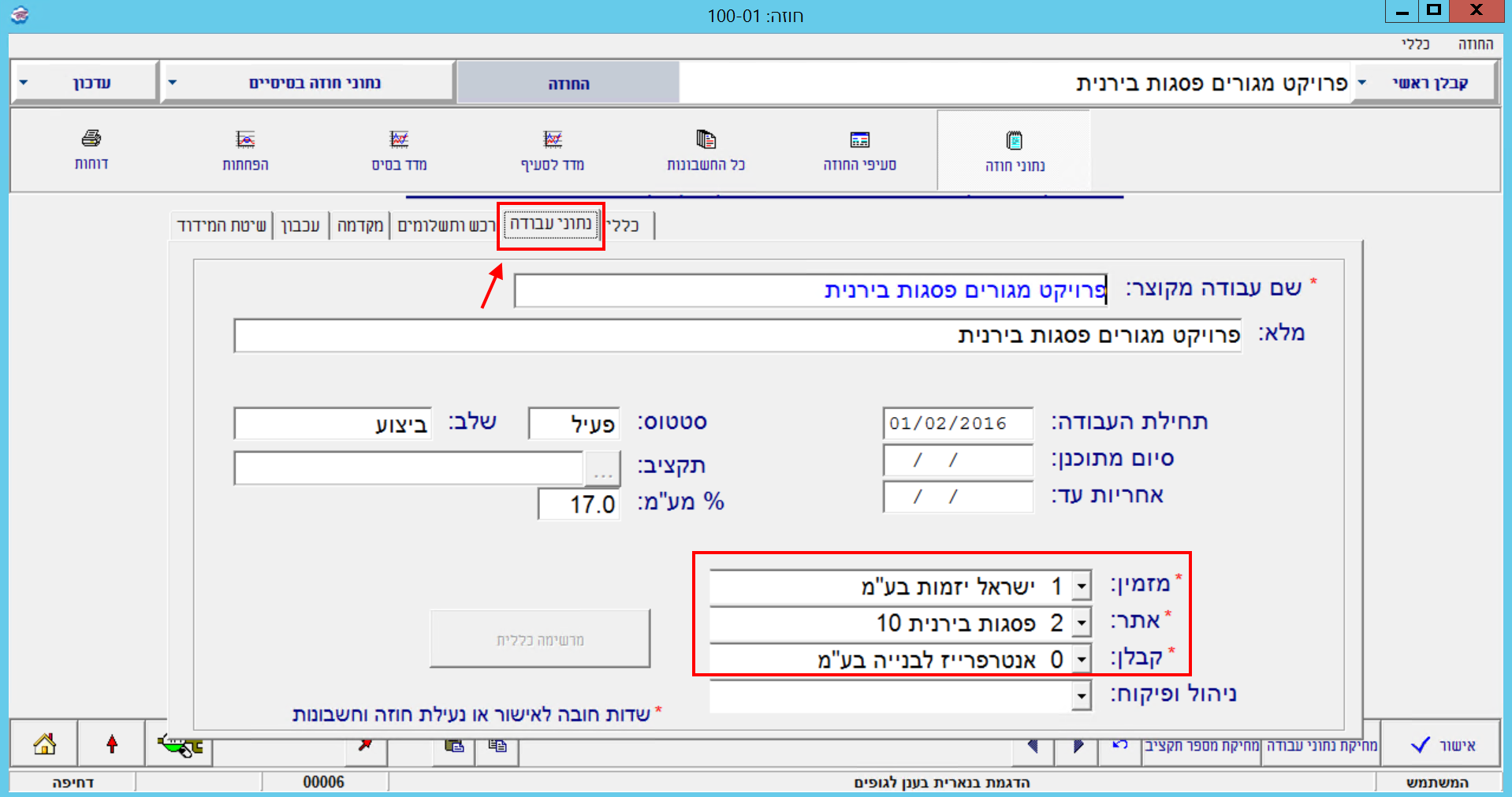Click the תקציב browse ellipsis button
This screenshot has width=1512, height=797.
602,470
